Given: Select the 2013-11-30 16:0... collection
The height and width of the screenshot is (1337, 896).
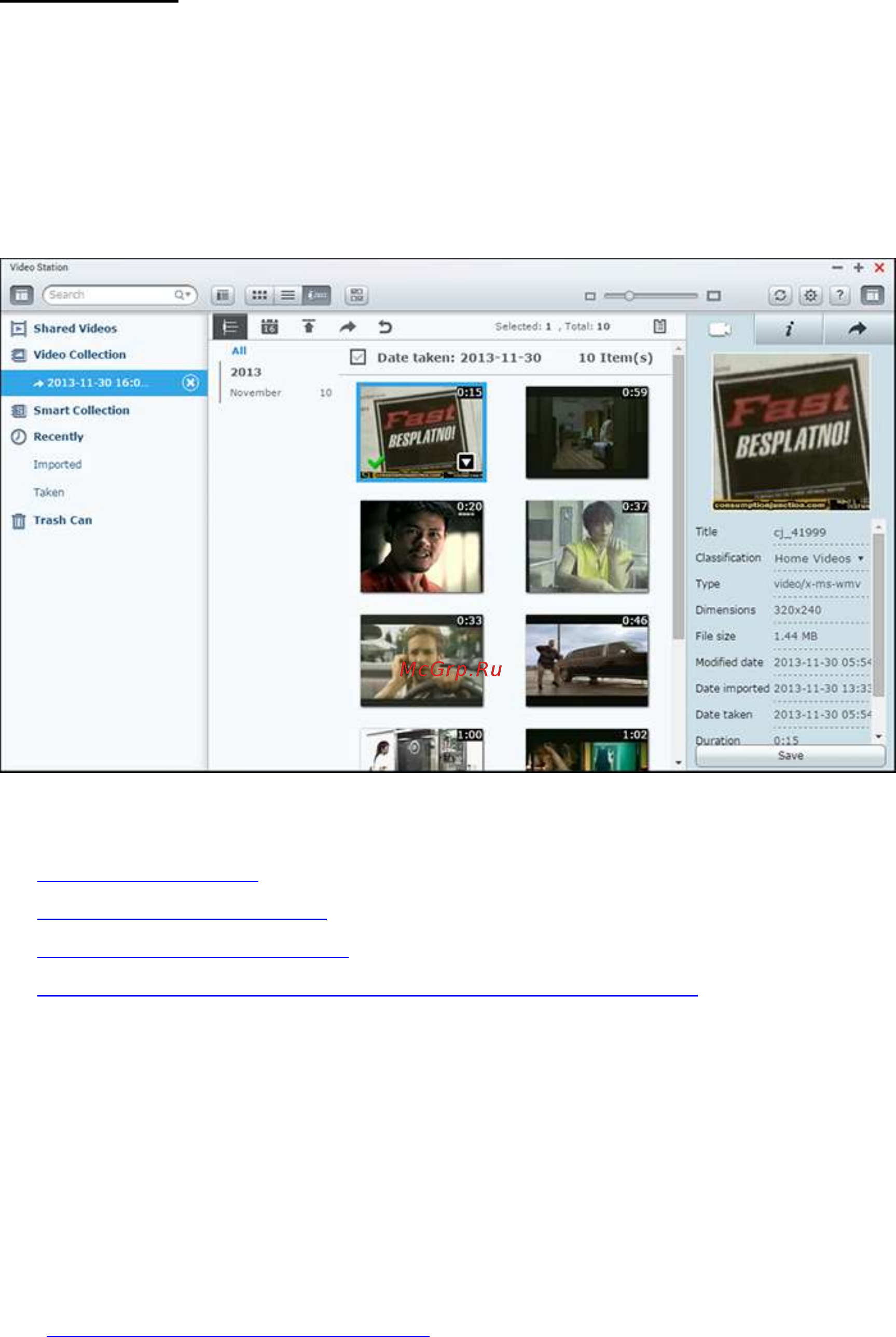Looking at the screenshot, I should click(103, 383).
